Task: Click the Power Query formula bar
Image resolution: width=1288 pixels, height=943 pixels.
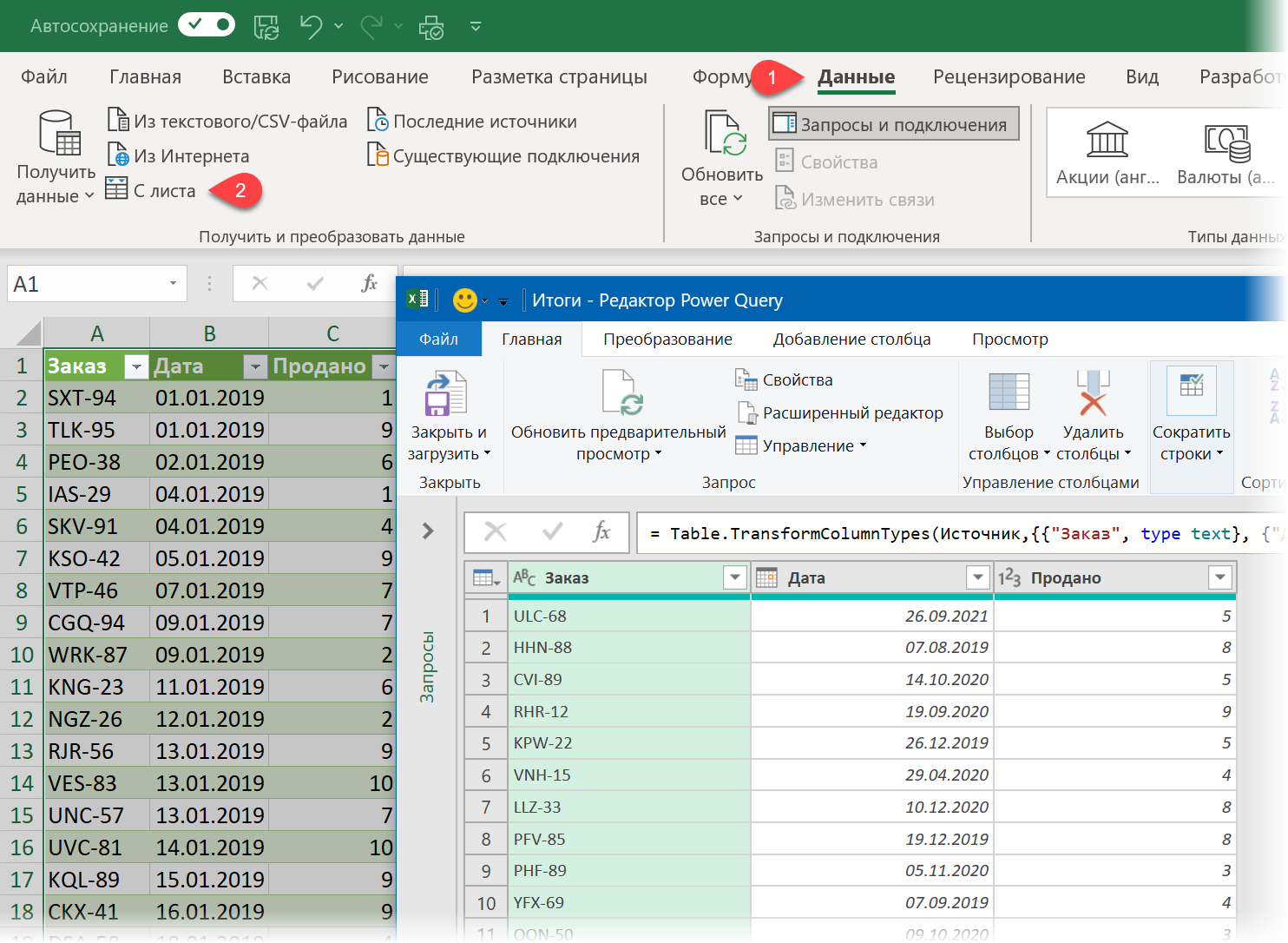Action: coord(961,533)
